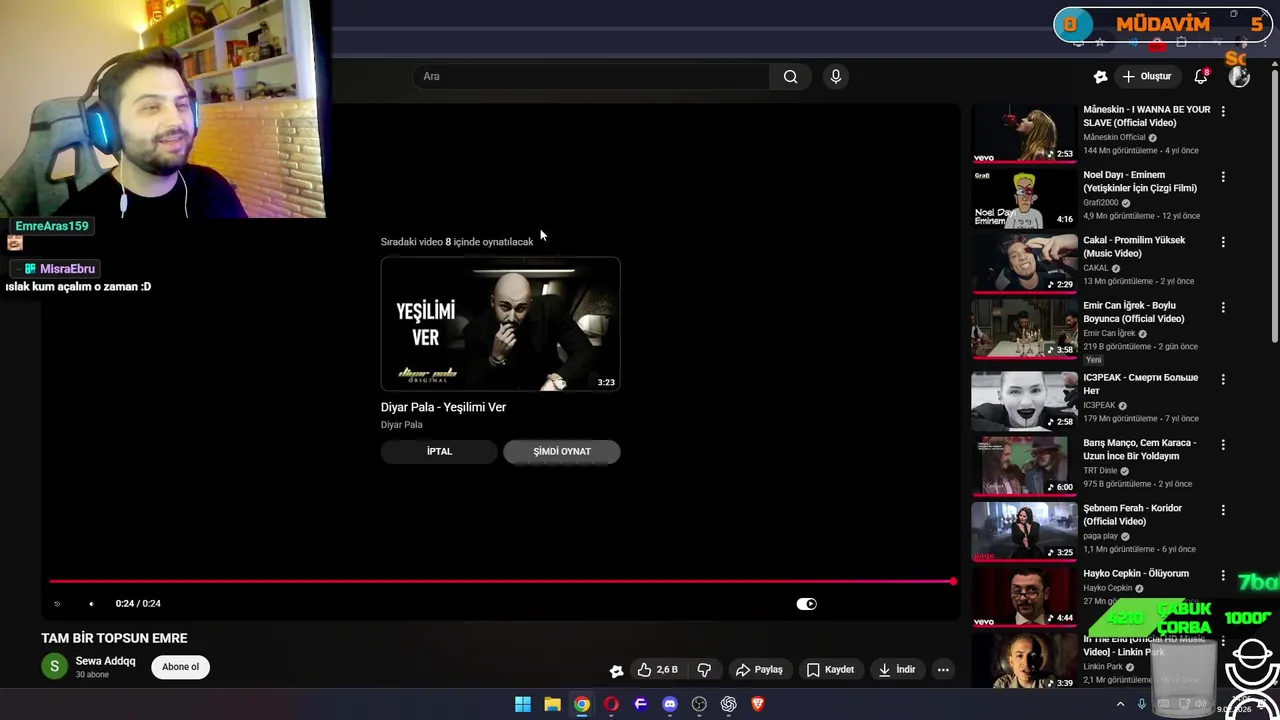Expand the system tray hidden icons chevron
The width and height of the screenshot is (1280, 720).
pyautogui.click(x=1120, y=705)
